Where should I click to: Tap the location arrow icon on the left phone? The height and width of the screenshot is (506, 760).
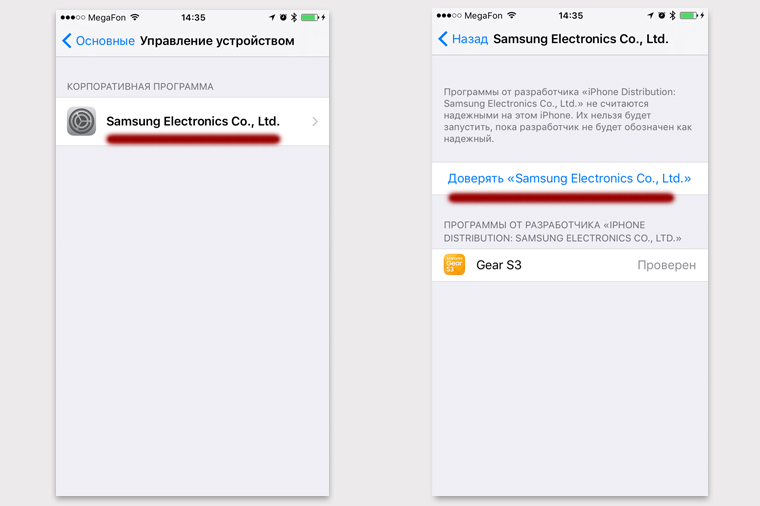tap(272, 17)
